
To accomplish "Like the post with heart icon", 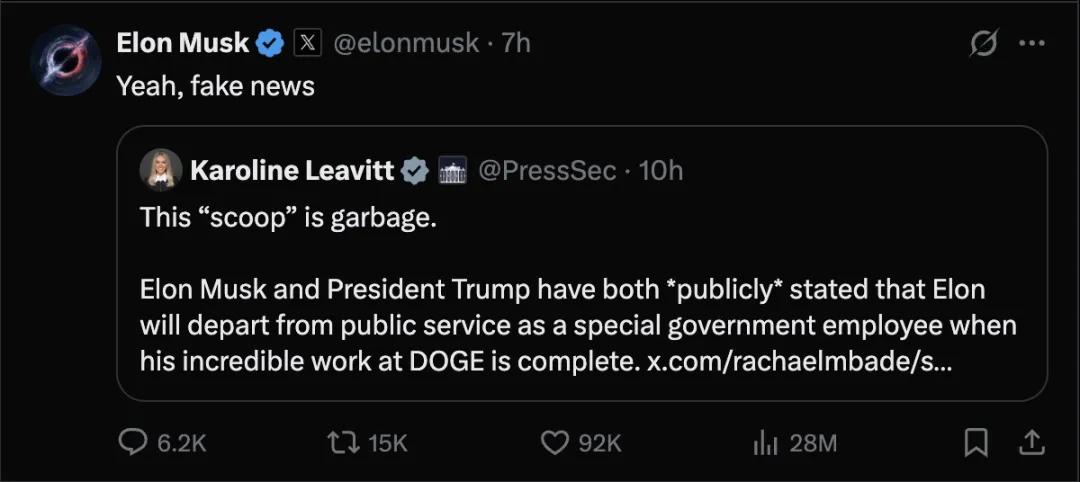I will click(553, 442).
